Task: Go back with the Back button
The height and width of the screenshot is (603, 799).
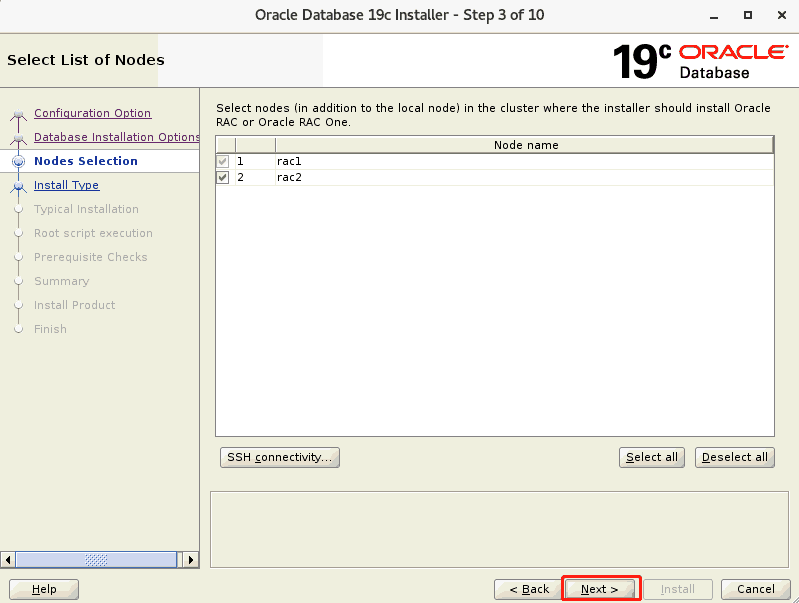Action: [529, 589]
